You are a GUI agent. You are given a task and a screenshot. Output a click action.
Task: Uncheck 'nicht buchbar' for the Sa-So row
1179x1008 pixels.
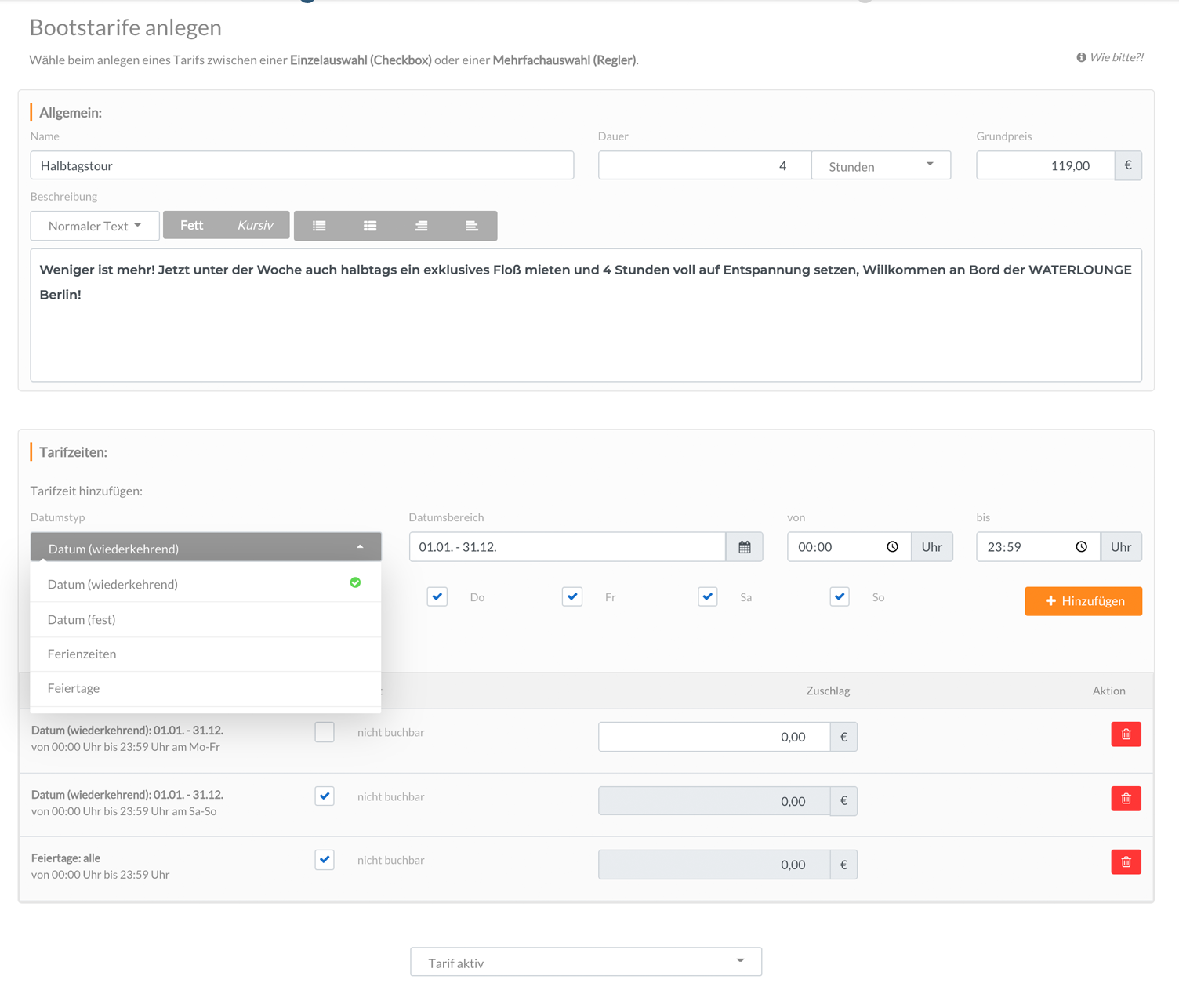tap(325, 796)
